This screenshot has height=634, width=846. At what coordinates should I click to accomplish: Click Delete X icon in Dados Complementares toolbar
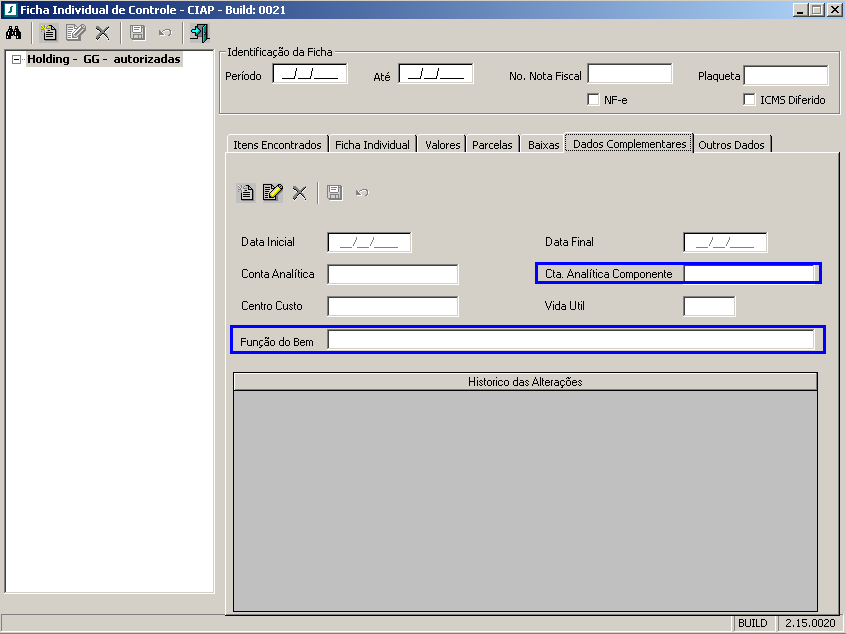(x=299, y=193)
